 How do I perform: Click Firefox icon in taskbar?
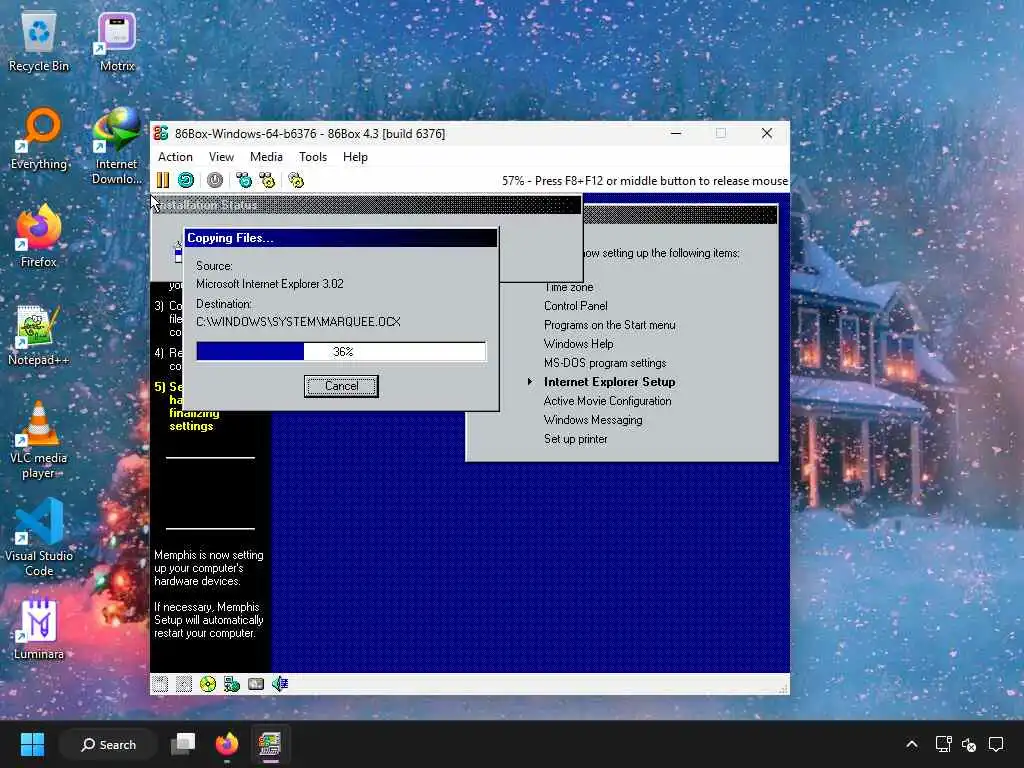tap(227, 744)
